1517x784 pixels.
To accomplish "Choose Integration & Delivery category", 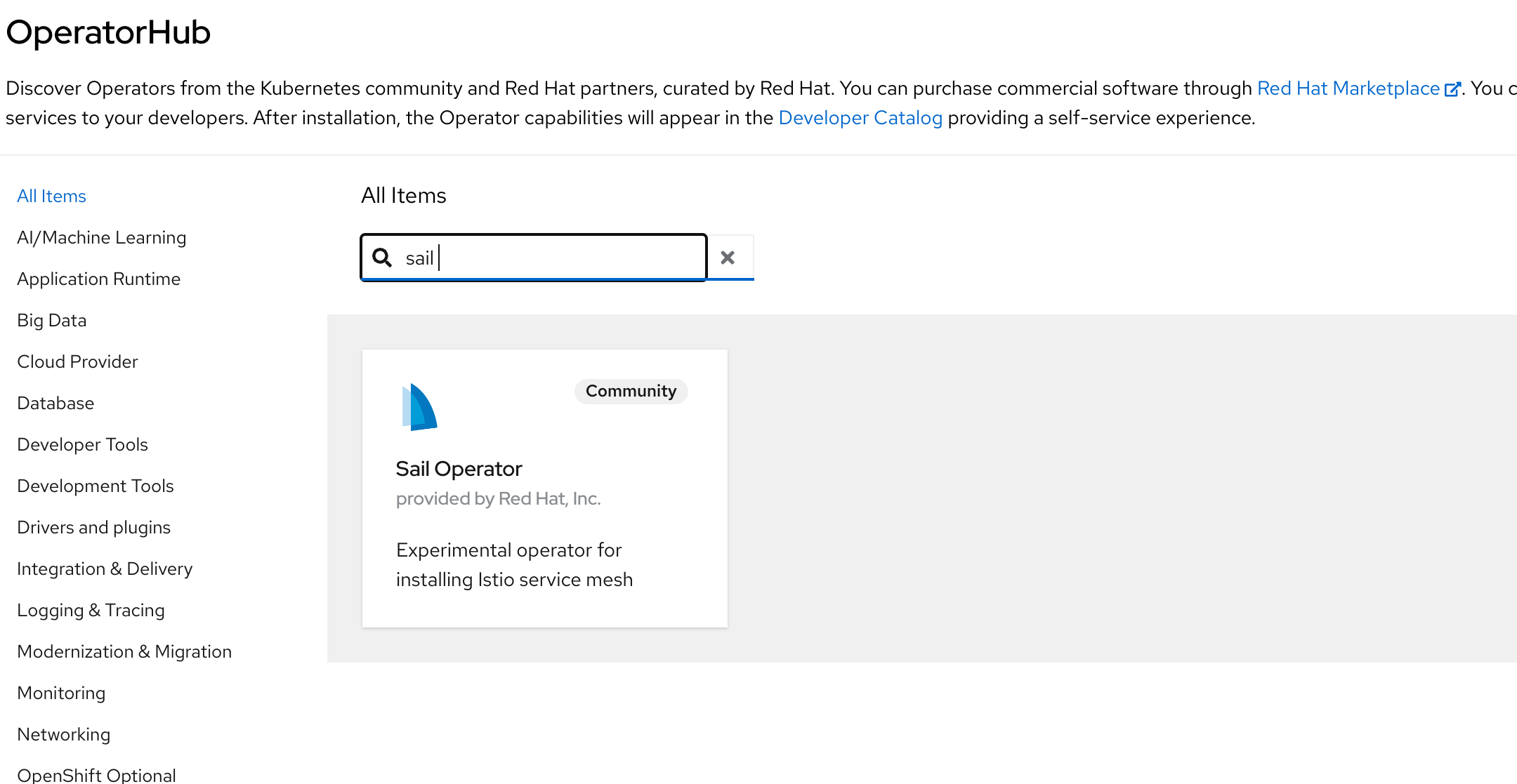I will click(x=105, y=569).
